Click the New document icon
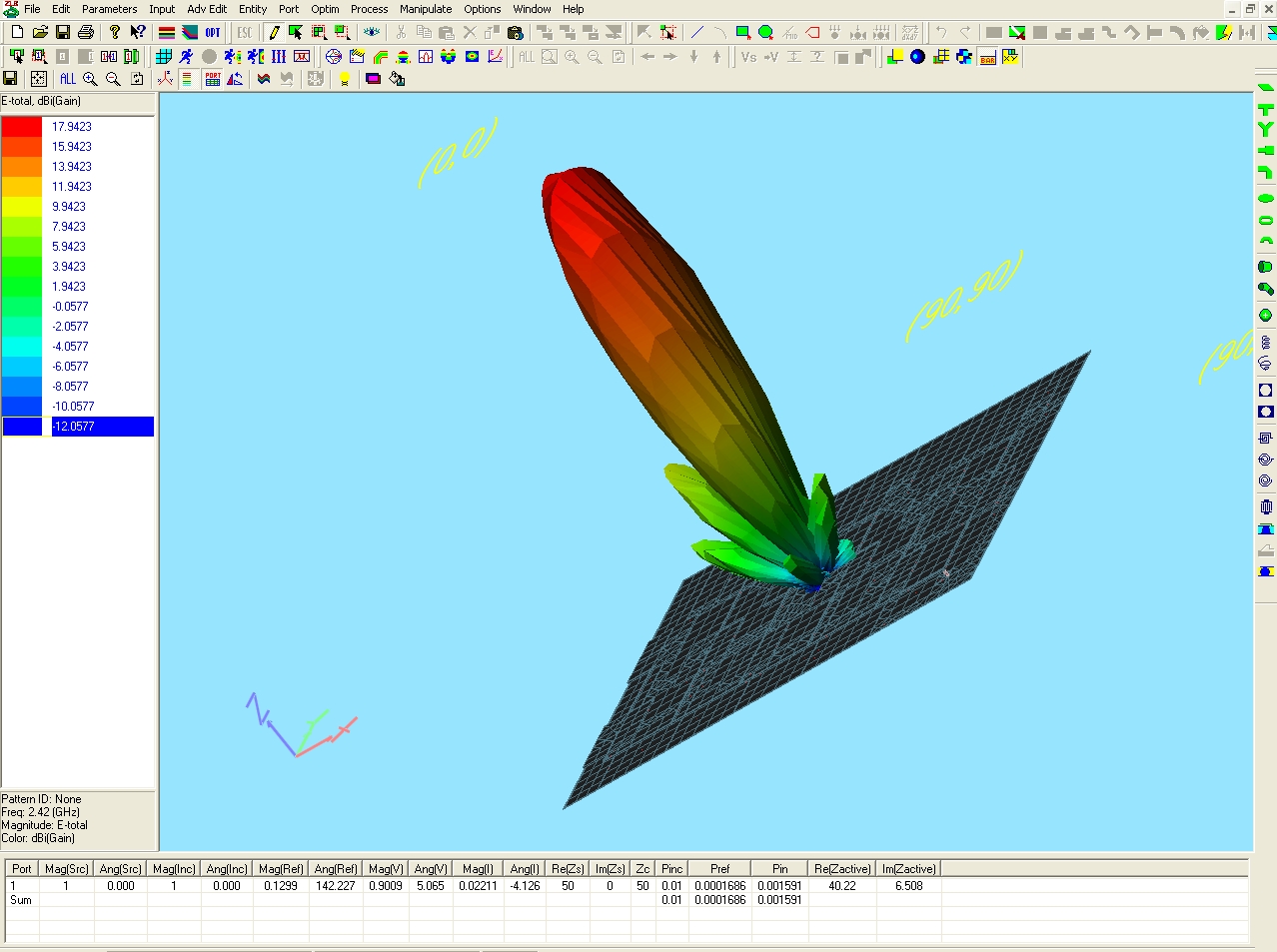Image resolution: width=1277 pixels, height=952 pixels. click(x=17, y=33)
